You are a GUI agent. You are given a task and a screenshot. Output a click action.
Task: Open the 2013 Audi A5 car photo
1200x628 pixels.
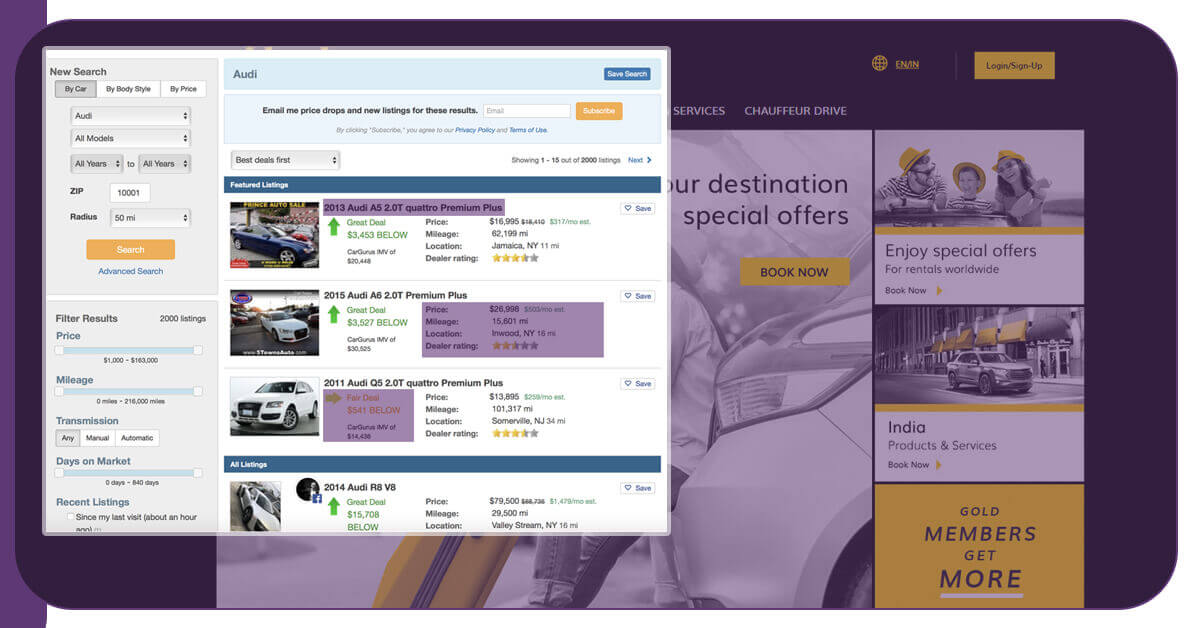point(275,235)
